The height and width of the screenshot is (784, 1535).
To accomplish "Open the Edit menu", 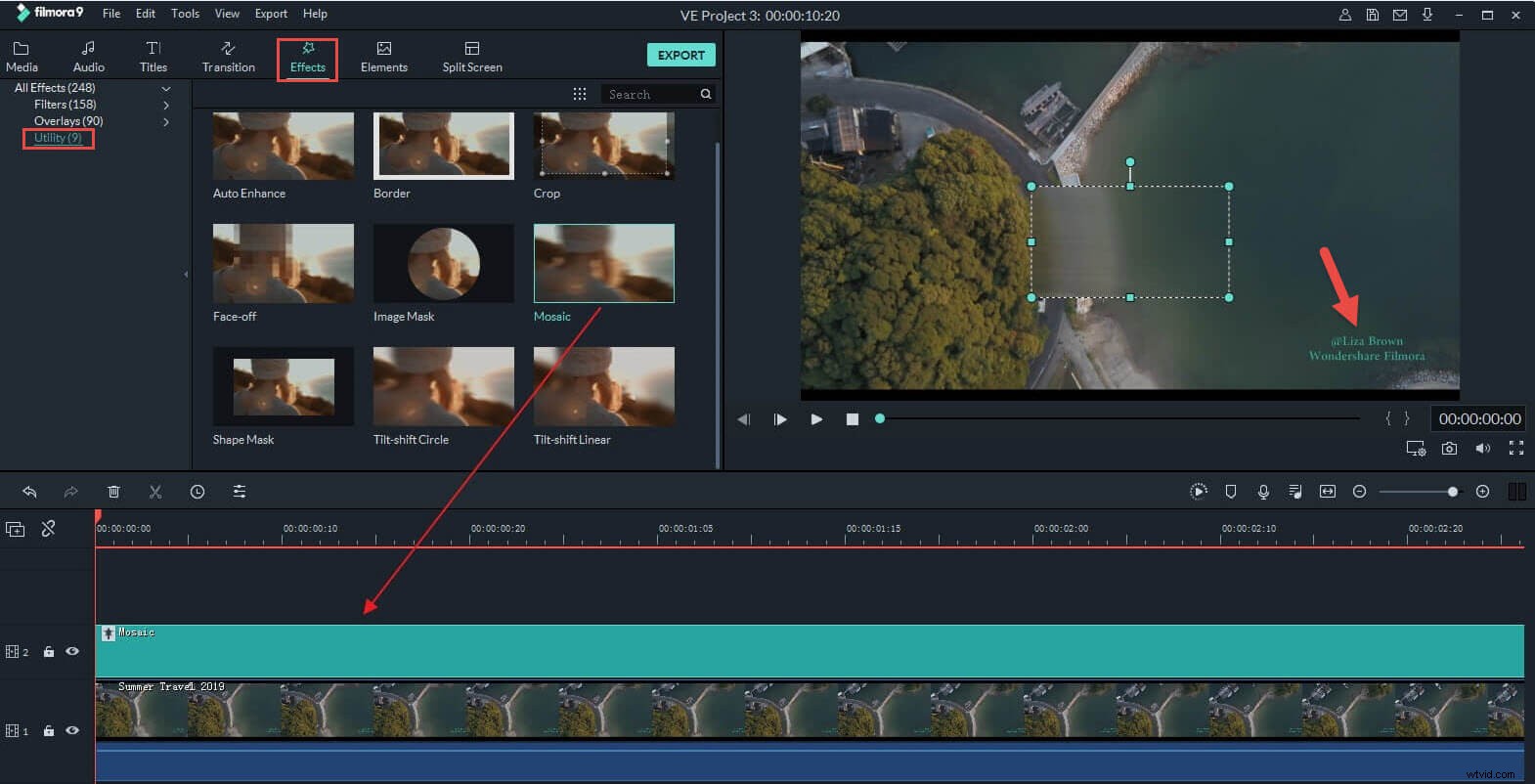I will 146,14.
